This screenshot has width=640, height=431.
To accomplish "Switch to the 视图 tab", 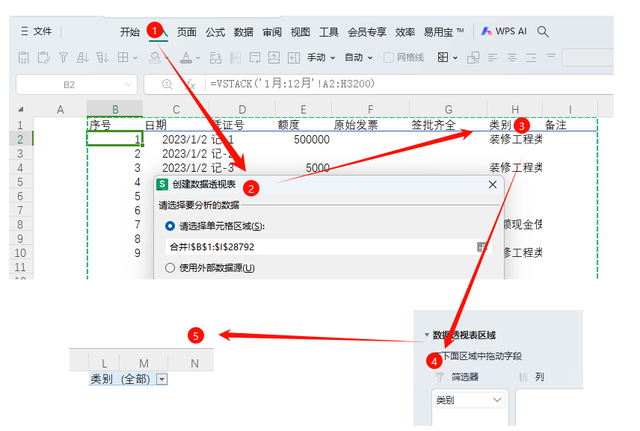I will coord(300,32).
